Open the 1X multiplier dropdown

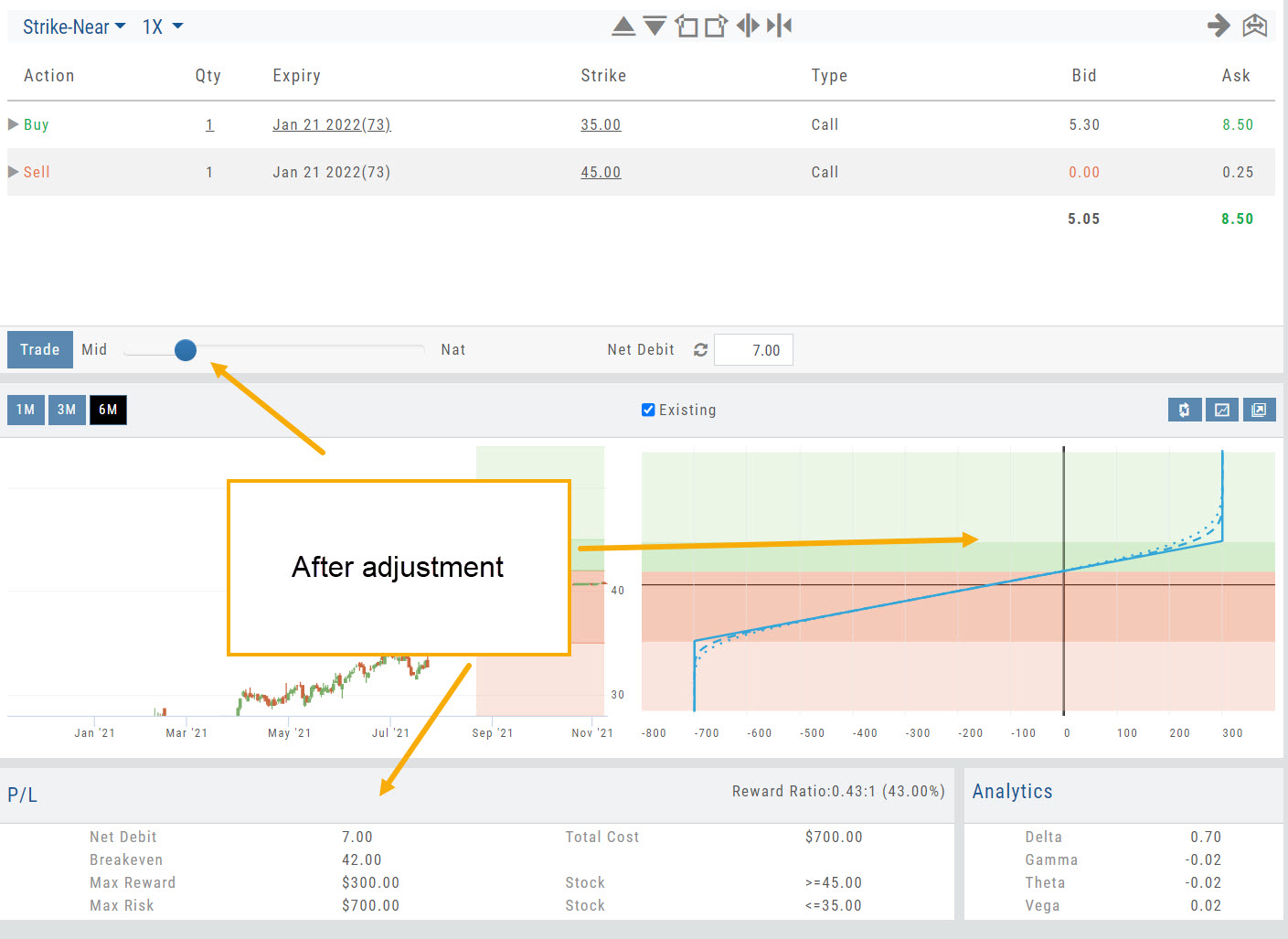click(163, 27)
